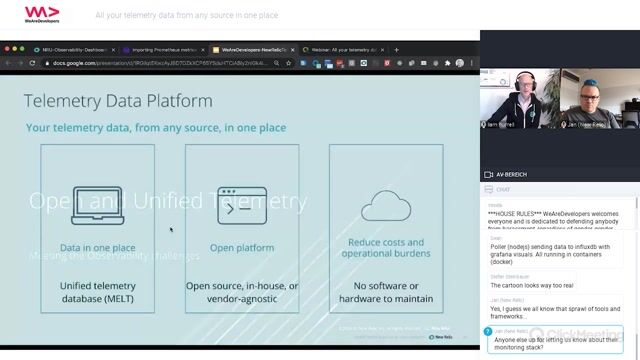Viewport: 640px width, 360px height.
Task: Close the NRU-Observability-Dashboard tab
Action: coord(113,50)
